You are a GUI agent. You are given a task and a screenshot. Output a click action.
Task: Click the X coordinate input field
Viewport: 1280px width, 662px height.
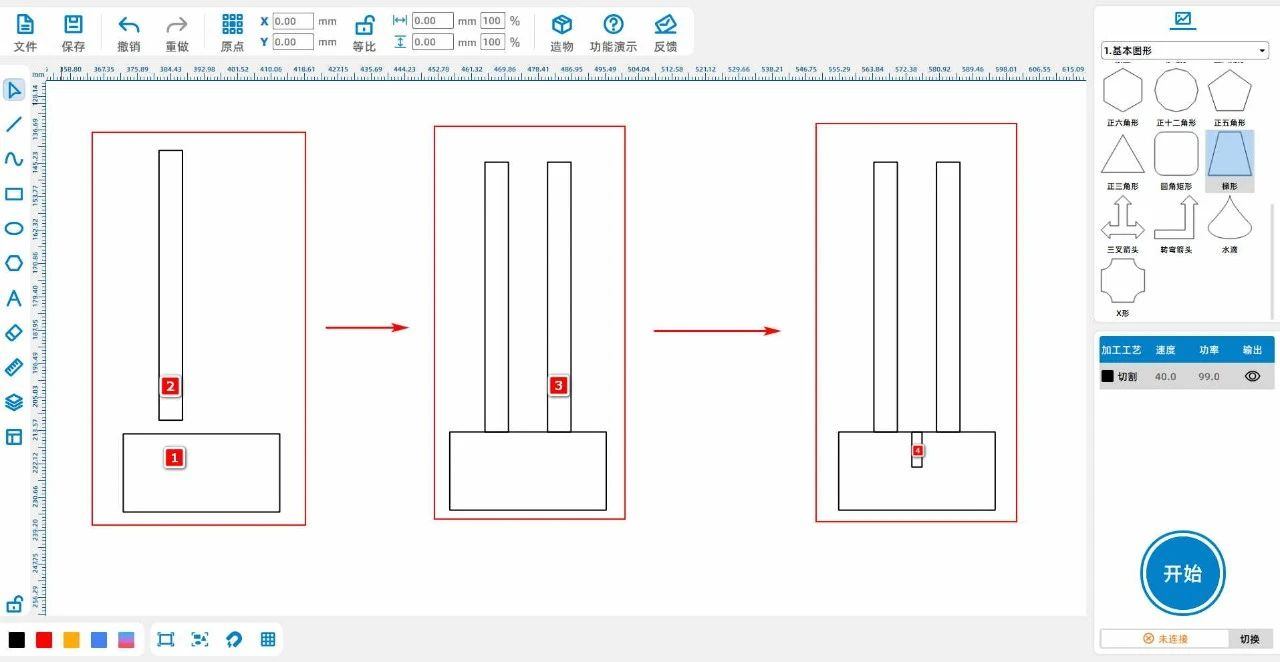pos(292,21)
